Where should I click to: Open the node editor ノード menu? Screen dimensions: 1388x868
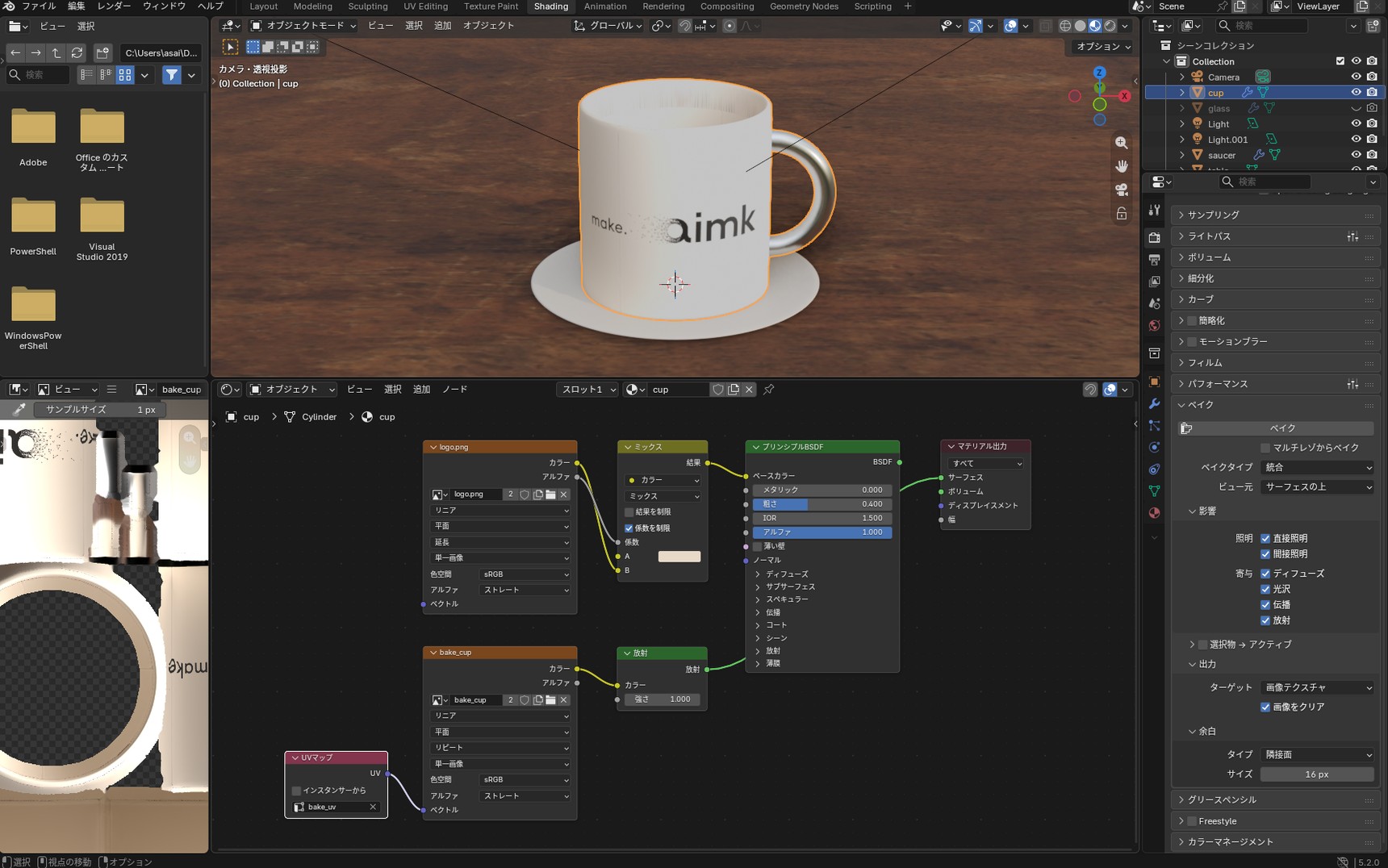(x=454, y=390)
